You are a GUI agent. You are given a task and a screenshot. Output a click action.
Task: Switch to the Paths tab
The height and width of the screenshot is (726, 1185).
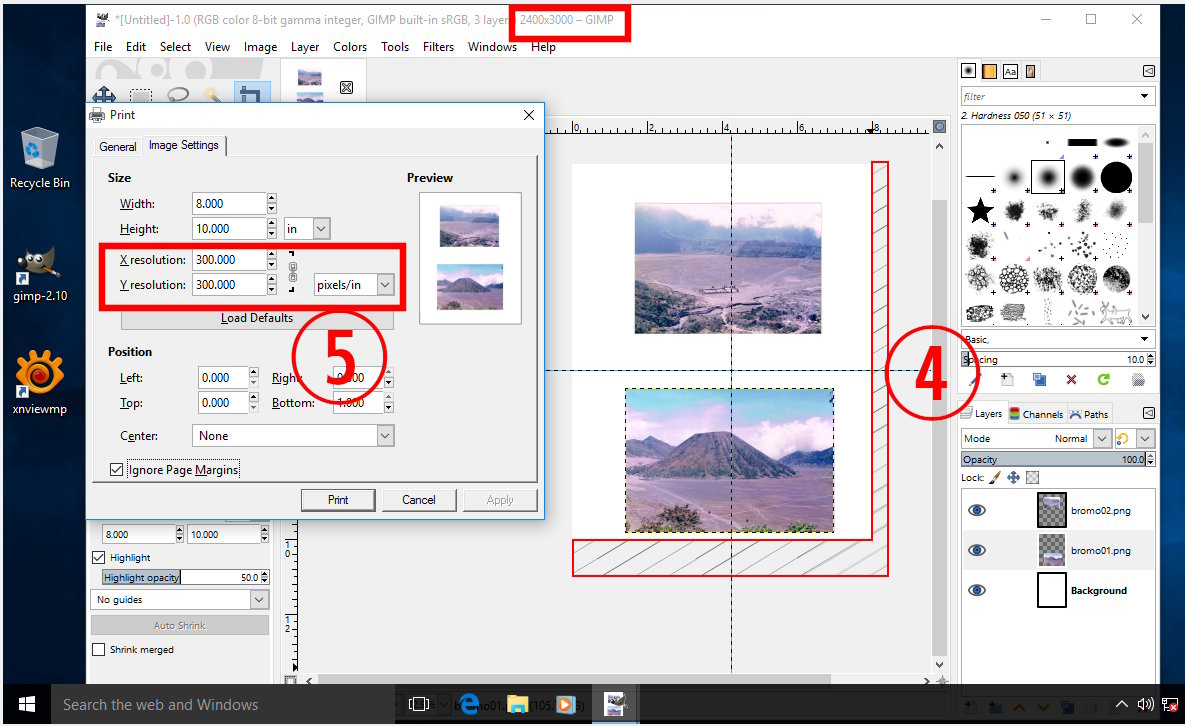click(1089, 414)
